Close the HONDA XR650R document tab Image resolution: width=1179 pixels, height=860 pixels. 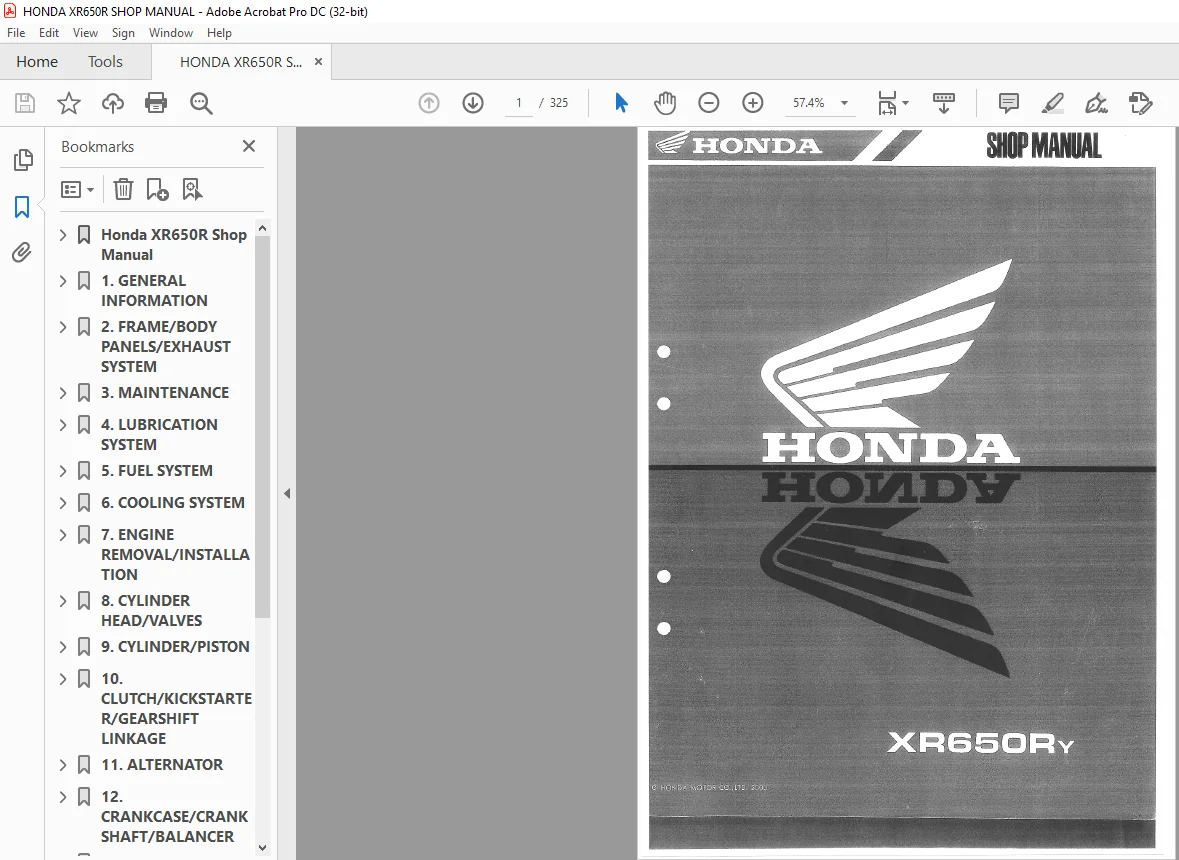click(318, 62)
